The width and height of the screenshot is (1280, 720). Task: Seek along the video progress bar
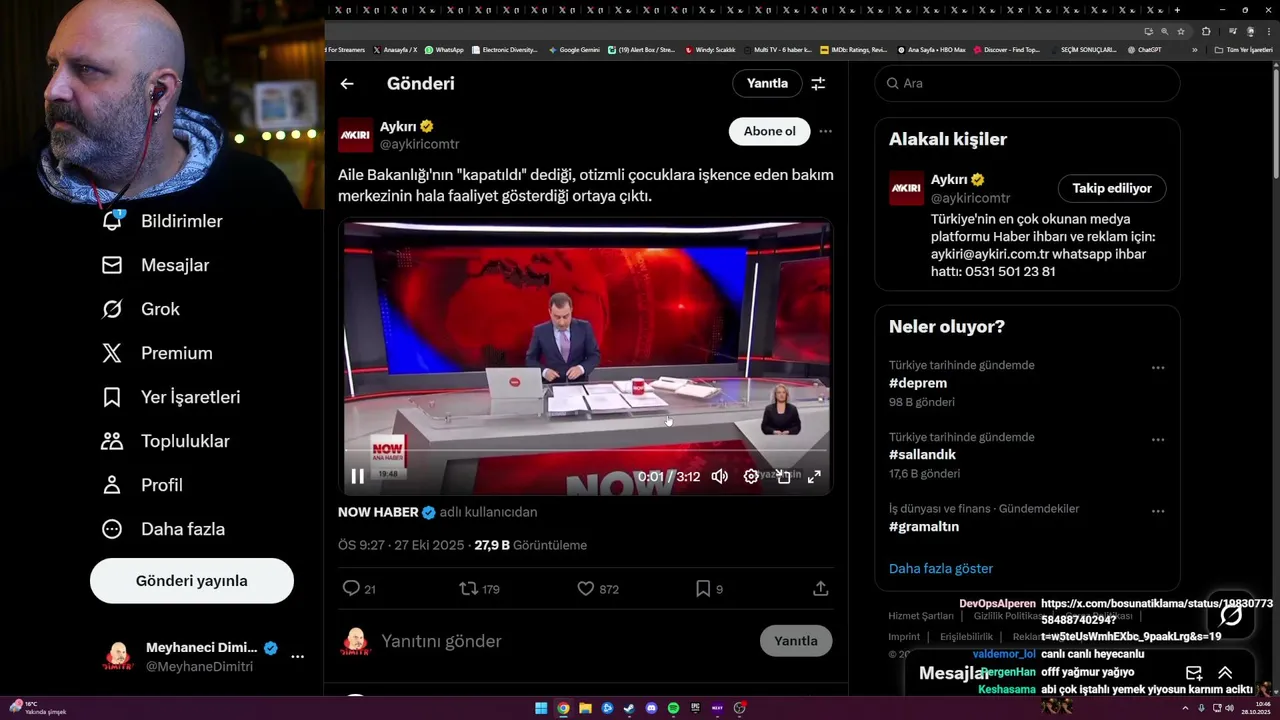587,451
